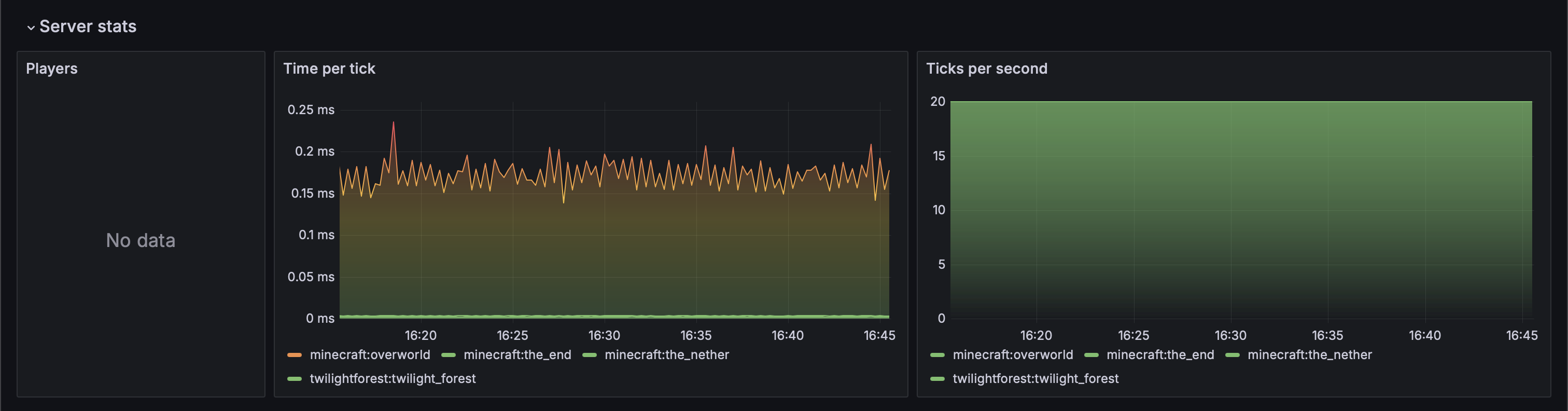Open the Players panel title menu
This screenshot has height=411, width=1568.
tap(52, 69)
